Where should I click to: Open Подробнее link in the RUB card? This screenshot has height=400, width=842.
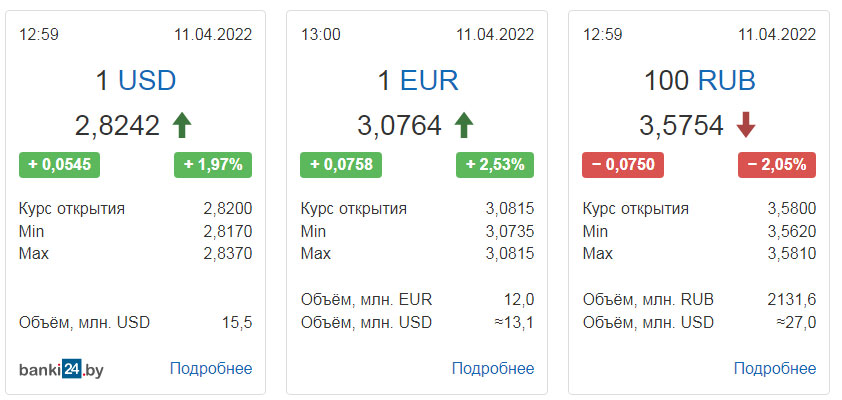tap(775, 369)
